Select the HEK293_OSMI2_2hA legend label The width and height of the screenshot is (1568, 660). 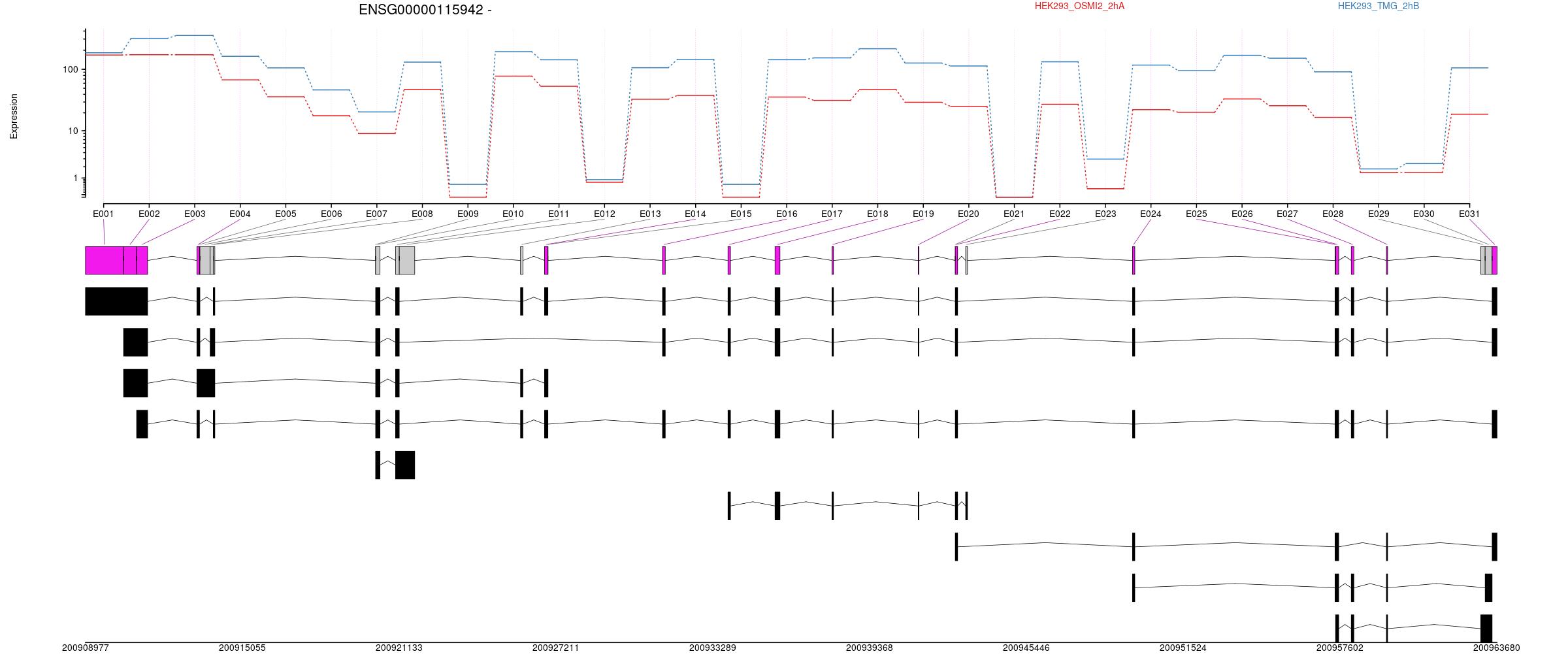point(1079,6)
